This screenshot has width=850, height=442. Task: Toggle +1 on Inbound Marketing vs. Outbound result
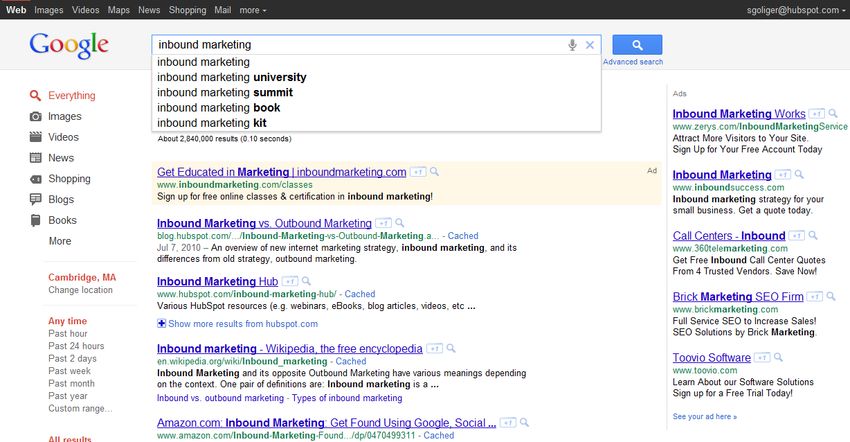coord(383,223)
